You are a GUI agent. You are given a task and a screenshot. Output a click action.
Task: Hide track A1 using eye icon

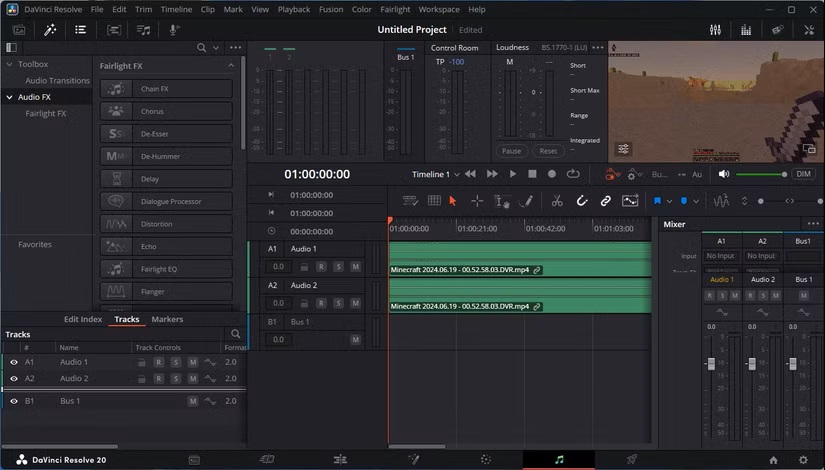point(14,362)
